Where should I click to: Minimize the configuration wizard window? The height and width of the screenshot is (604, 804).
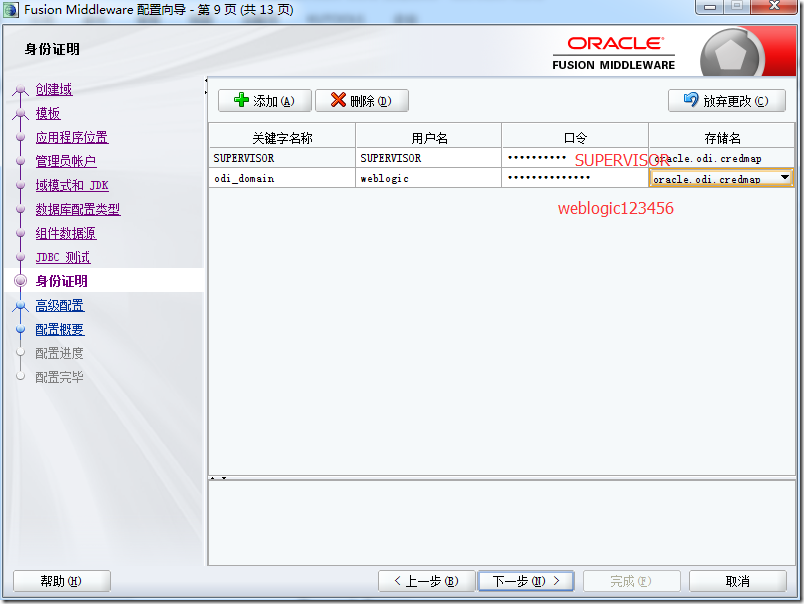(710, 6)
